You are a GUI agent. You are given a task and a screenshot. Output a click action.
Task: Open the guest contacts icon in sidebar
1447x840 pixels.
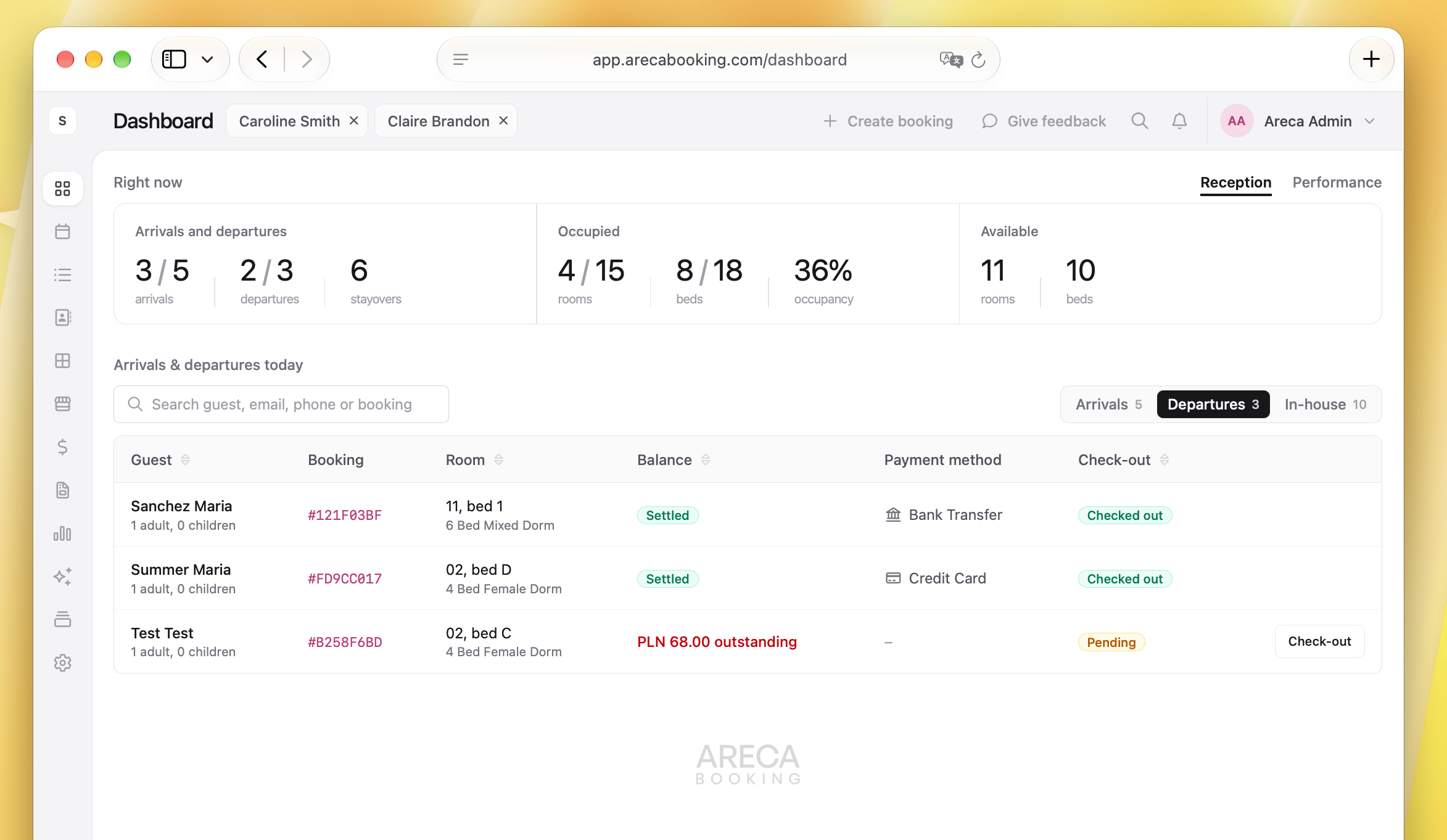(x=62, y=318)
